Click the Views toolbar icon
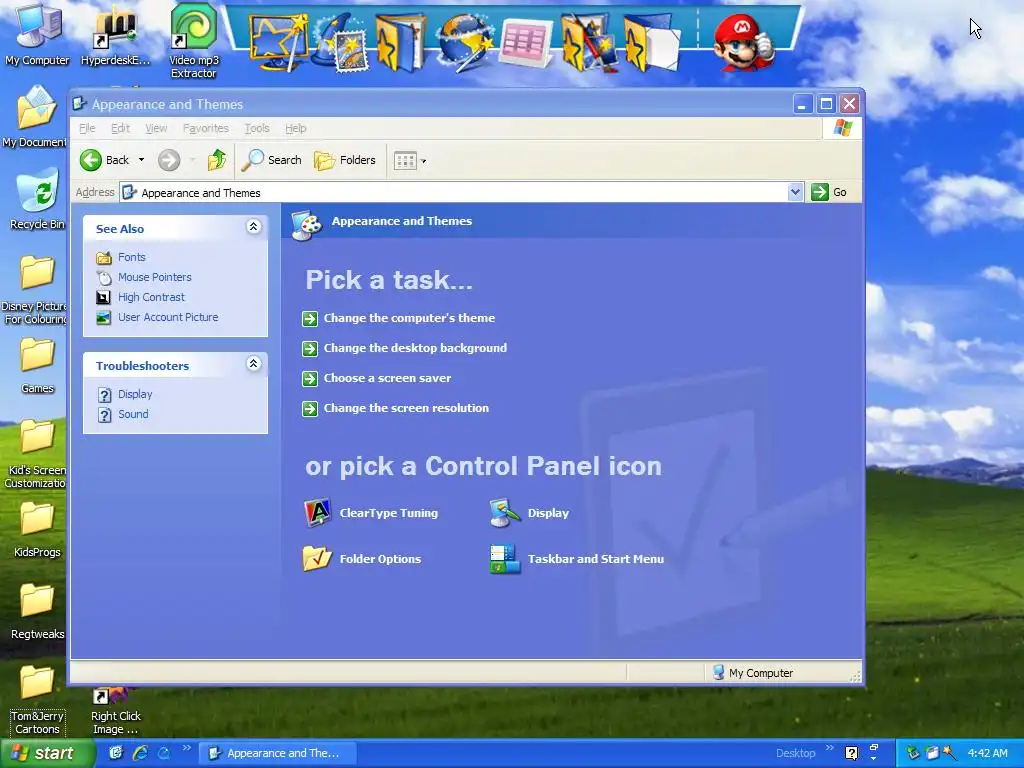Image resolution: width=1024 pixels, height=768 pixels. 405,161
